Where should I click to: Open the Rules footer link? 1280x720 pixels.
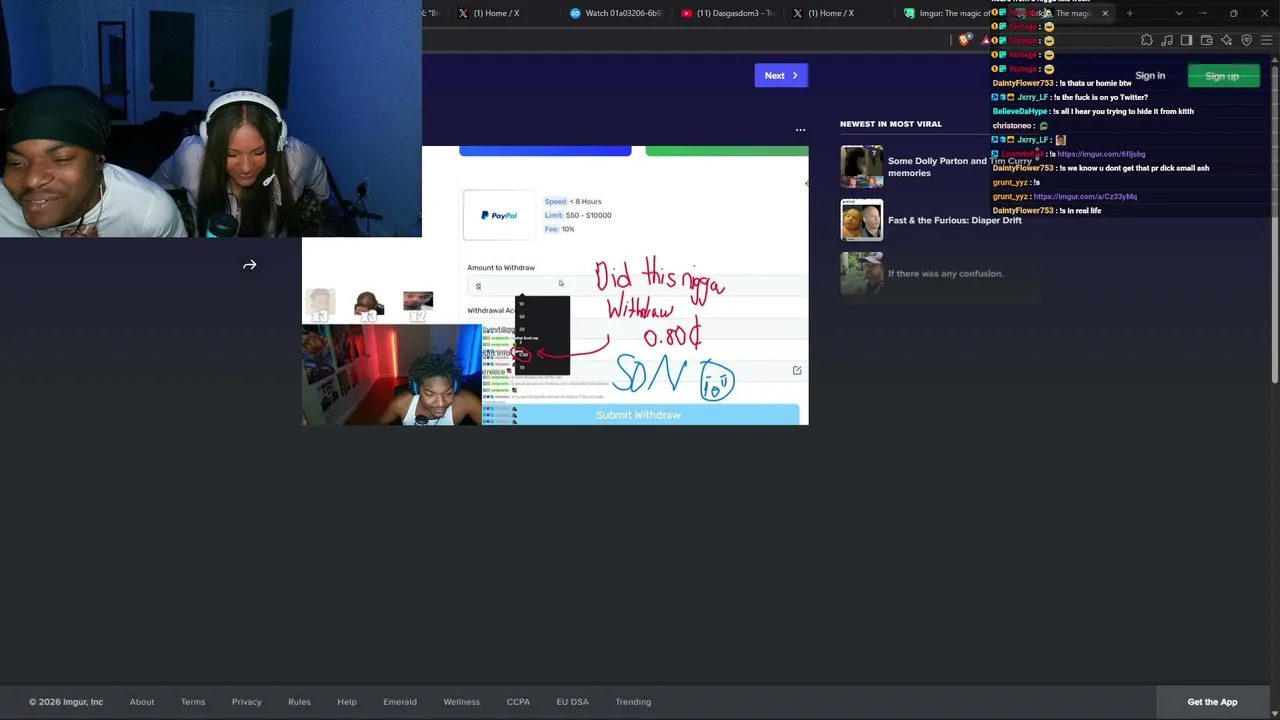tap(299, 702)
